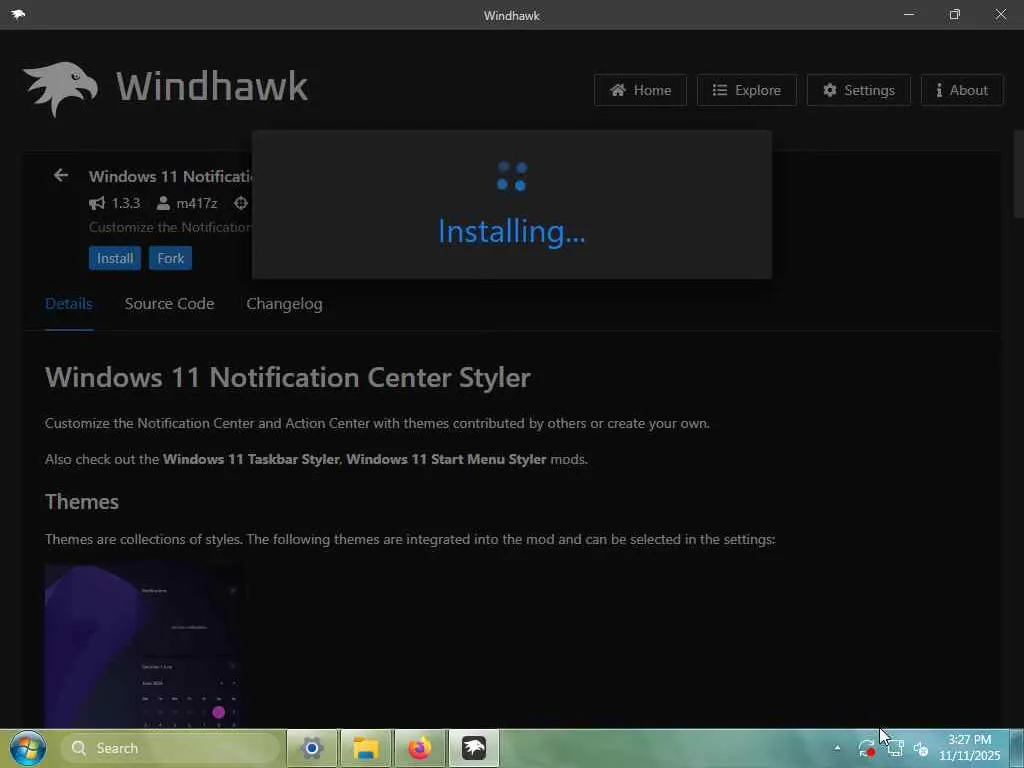Click the Windhawk title bar app icon

pyautogui.click(x=18, y=14)
